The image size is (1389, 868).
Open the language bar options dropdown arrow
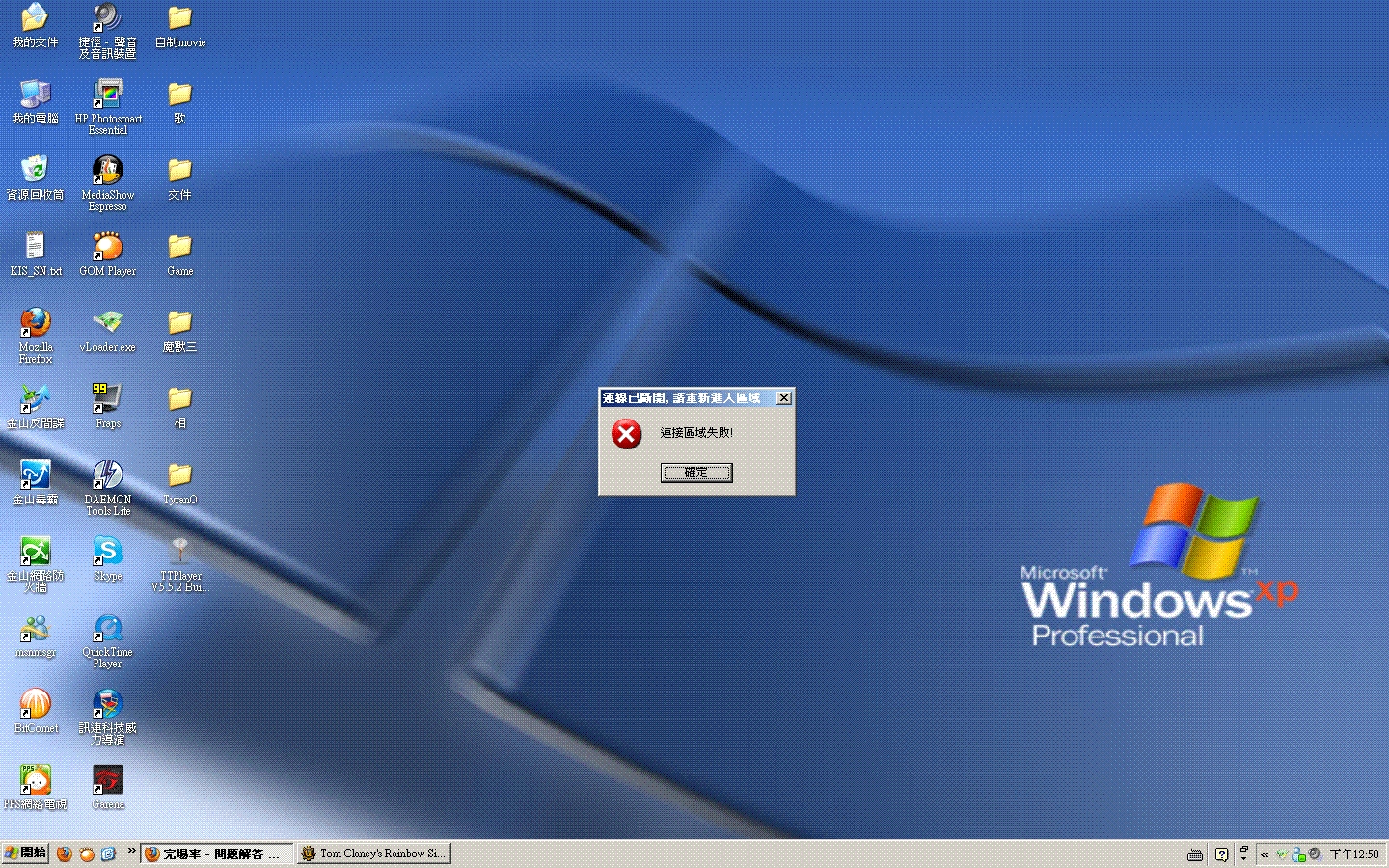pos(1243,857)
